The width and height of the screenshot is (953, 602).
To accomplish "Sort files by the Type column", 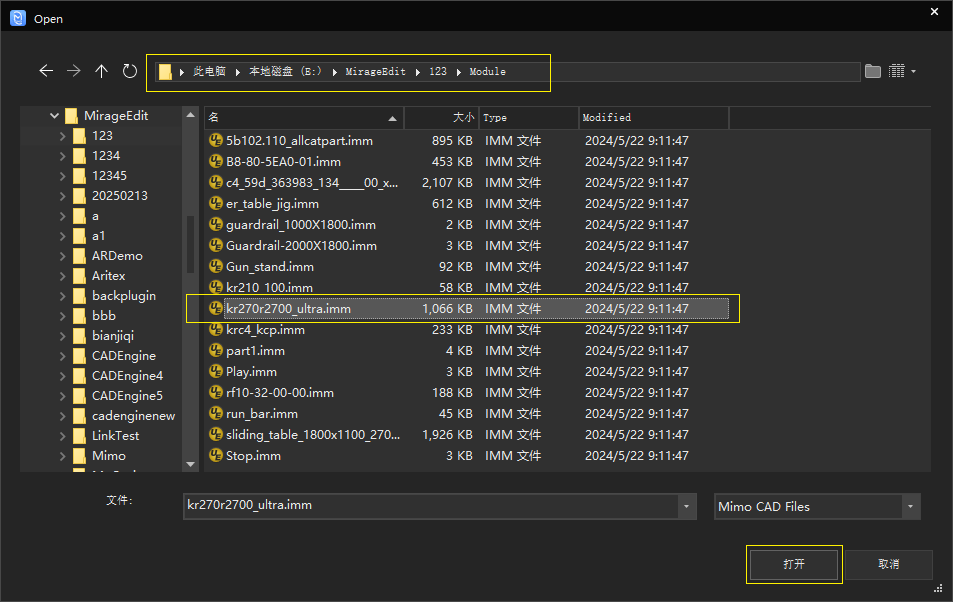I will (528, 118).
